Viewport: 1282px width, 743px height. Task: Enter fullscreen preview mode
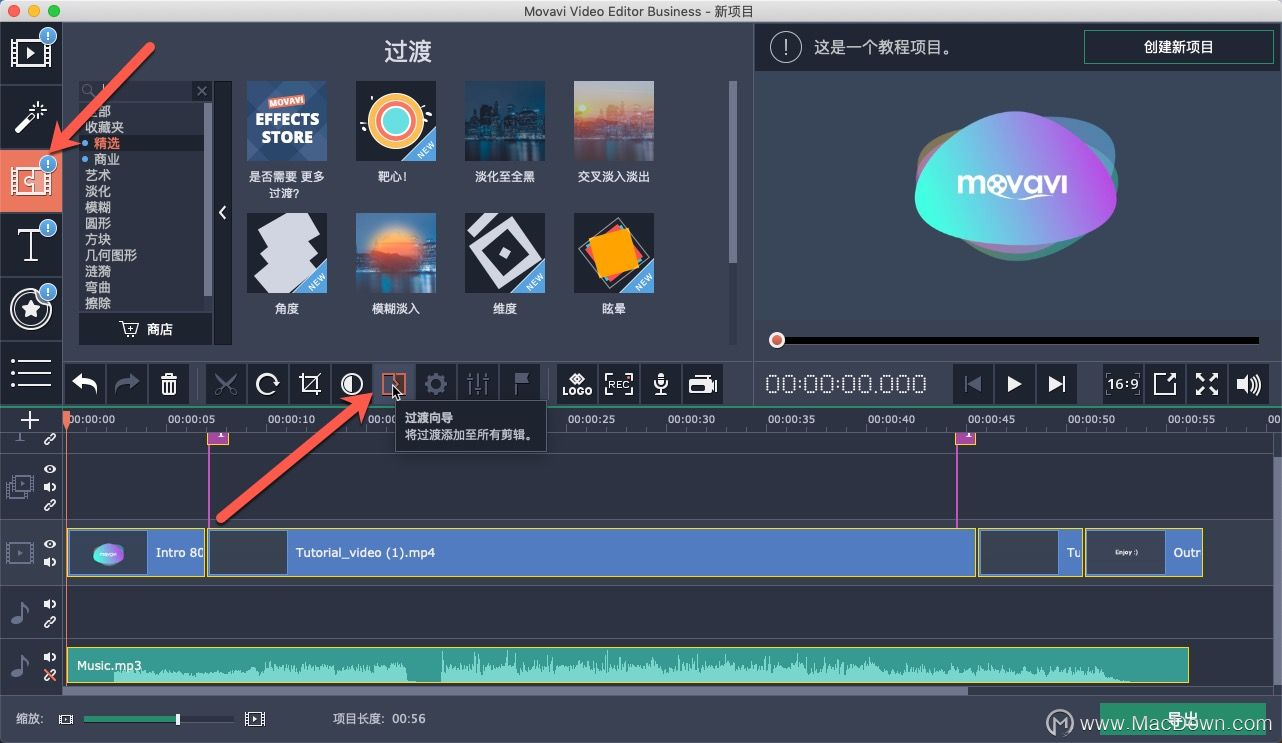click(x=1207, y=384)
